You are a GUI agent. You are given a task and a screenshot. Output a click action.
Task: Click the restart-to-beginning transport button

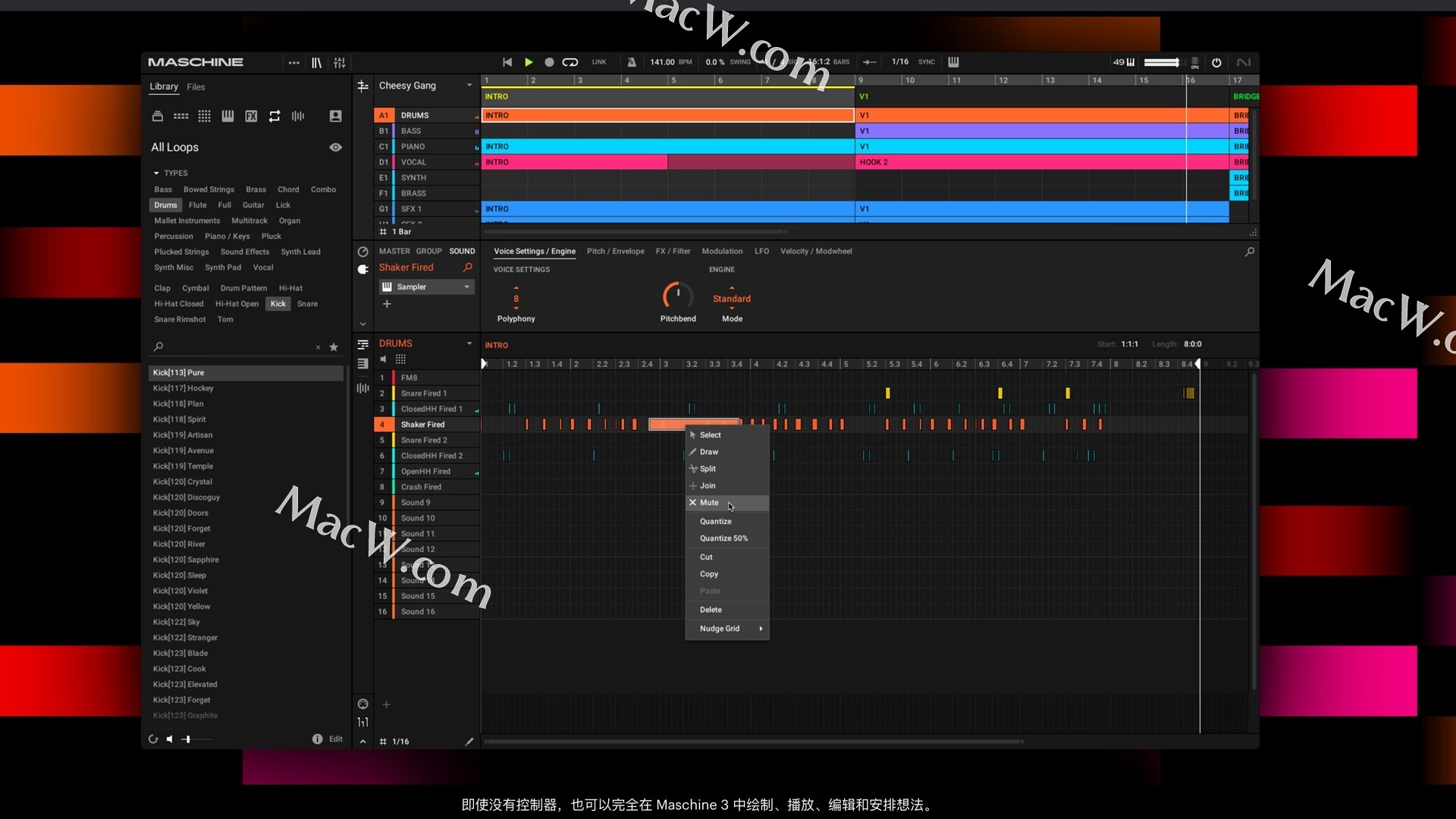point(507,62)
